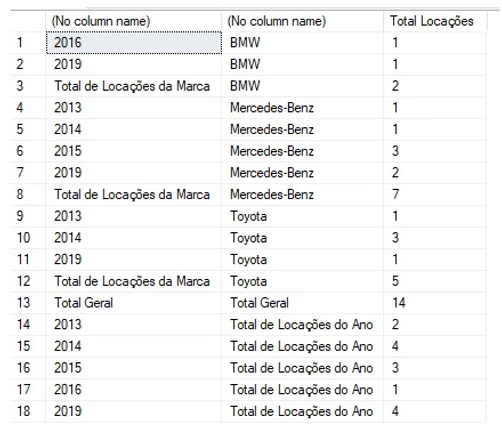Click Total Geral in the second column
Viewport: 502px width, 436px height.
pos(302,303)
